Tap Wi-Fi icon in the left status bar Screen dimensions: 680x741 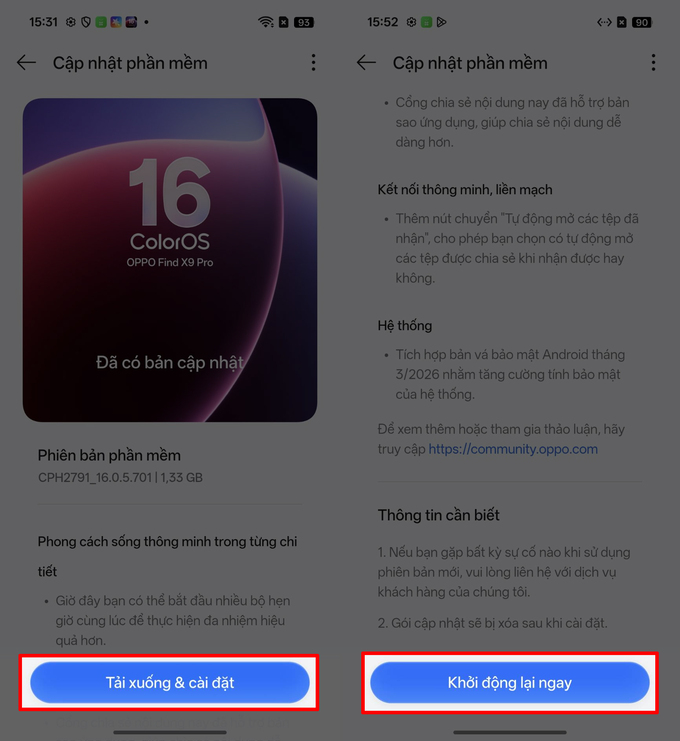(x=266, y=22)
